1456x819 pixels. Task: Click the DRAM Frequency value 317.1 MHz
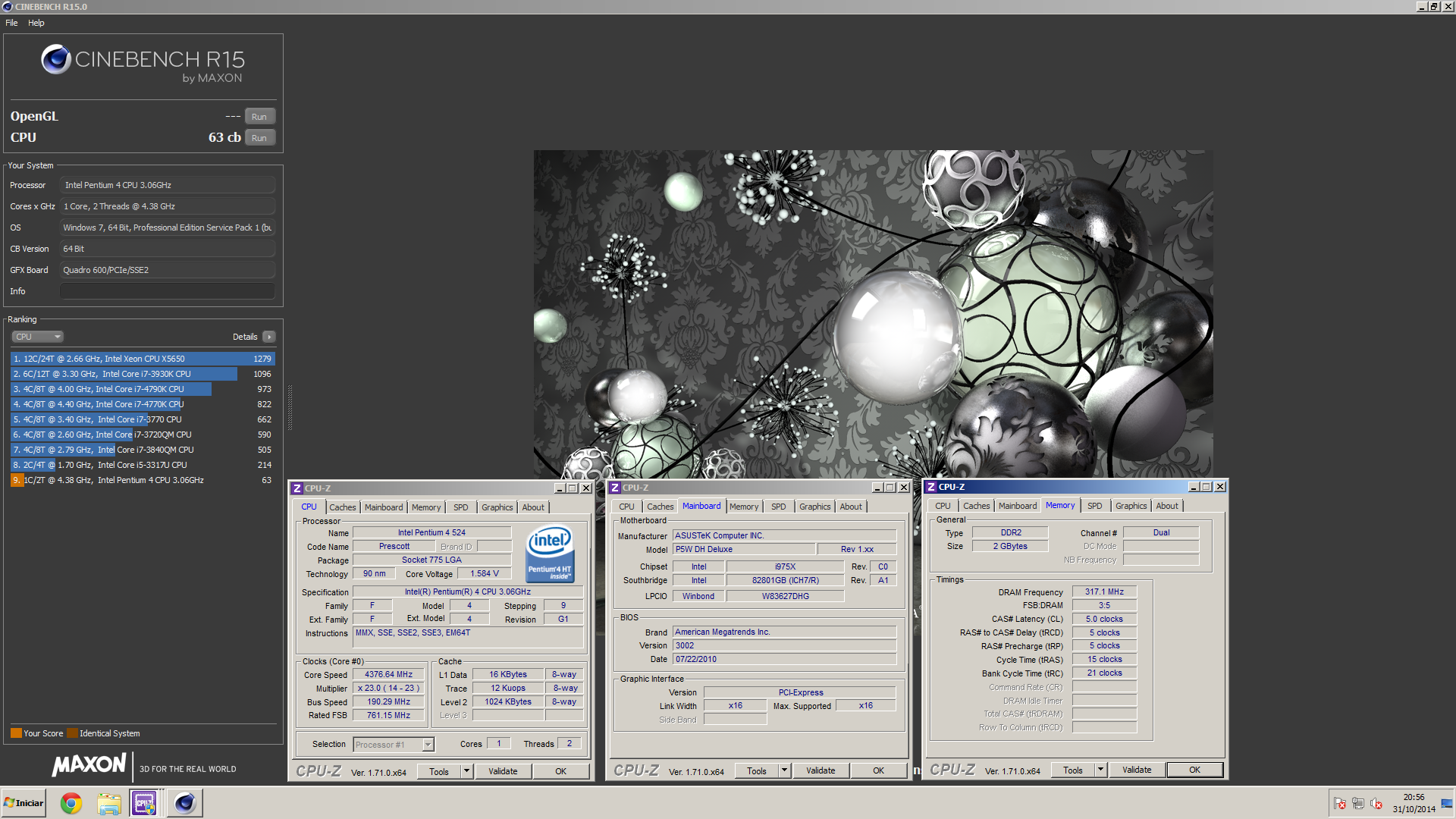point(1104,591)
